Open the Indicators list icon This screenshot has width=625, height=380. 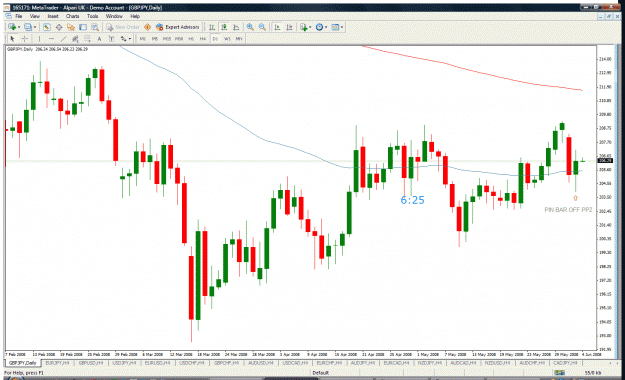pos(304,27)
